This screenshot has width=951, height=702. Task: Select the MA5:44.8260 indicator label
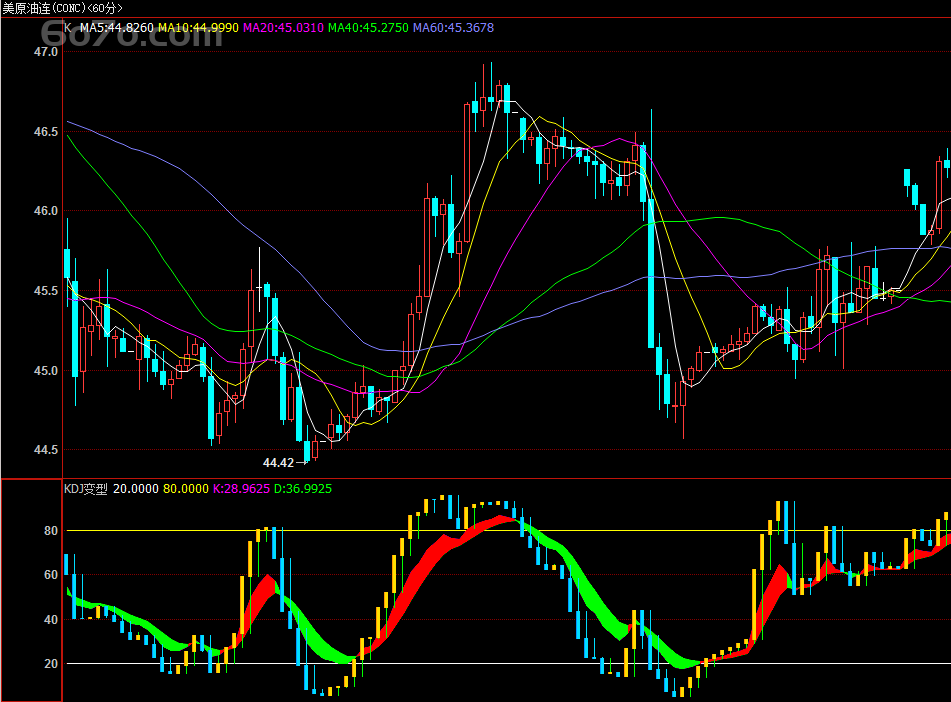pos(117,28)
